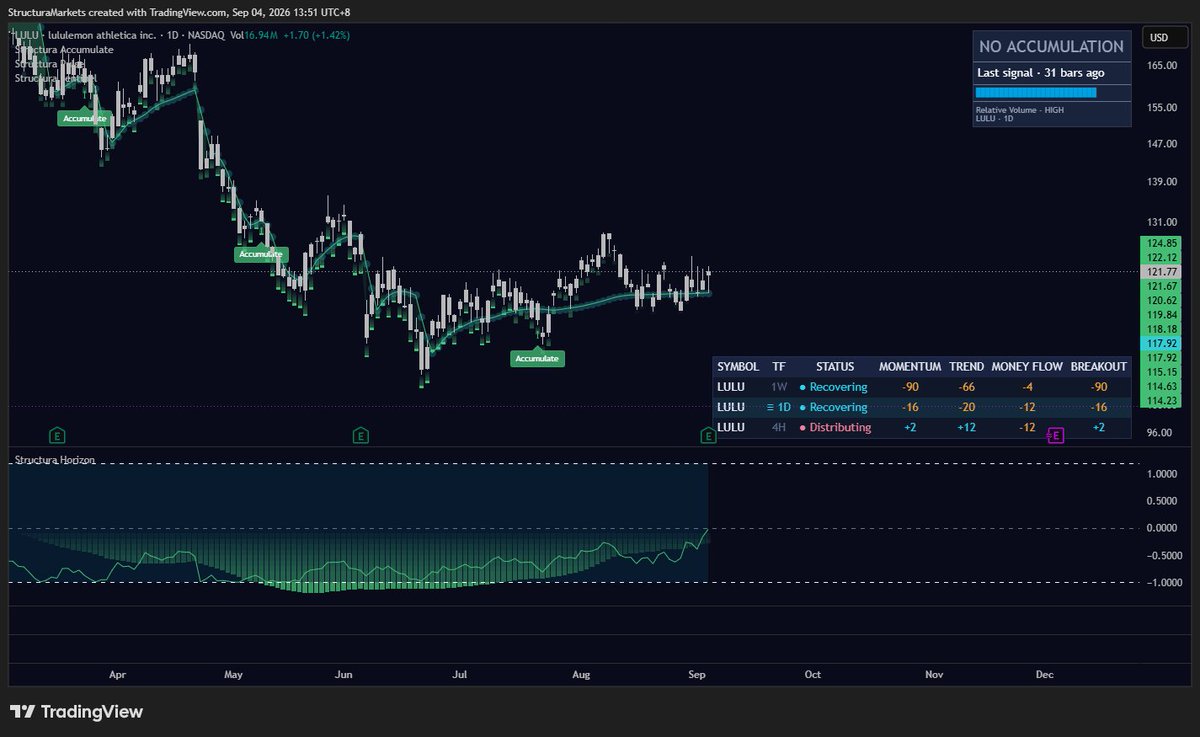The image size is (1200, 737).
Task: Click the MONEY FLOW column header
Action: (1027, 367)
